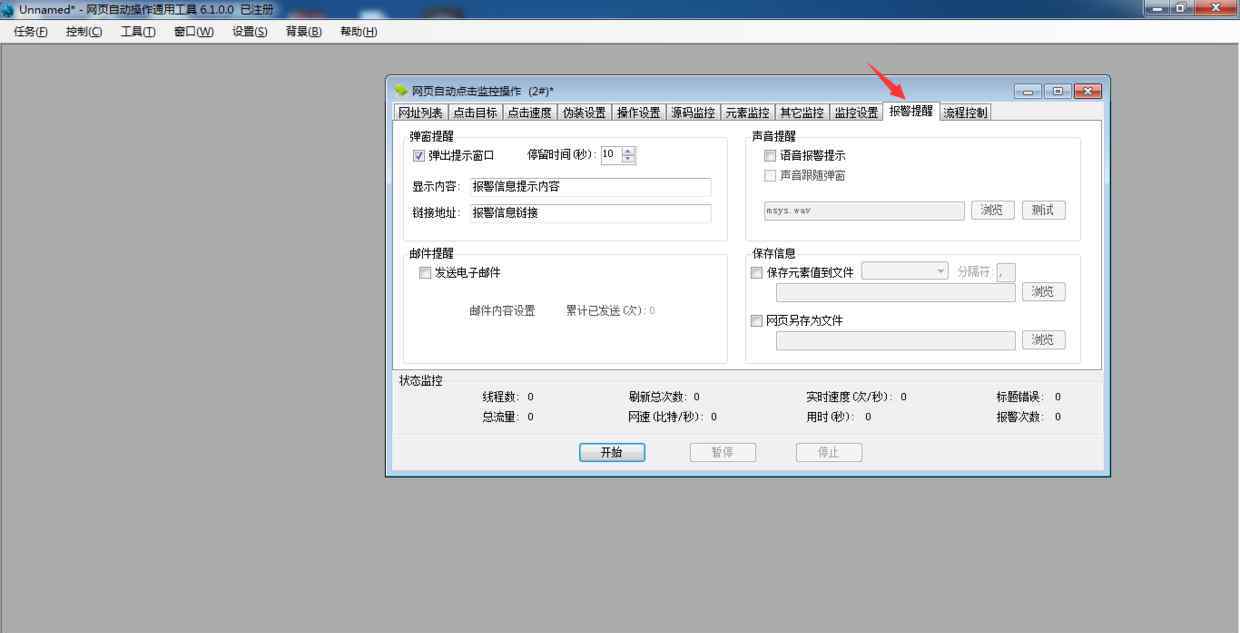Click into the 显示内容 text field
The image size is (1240, 633).
(590, 187)
